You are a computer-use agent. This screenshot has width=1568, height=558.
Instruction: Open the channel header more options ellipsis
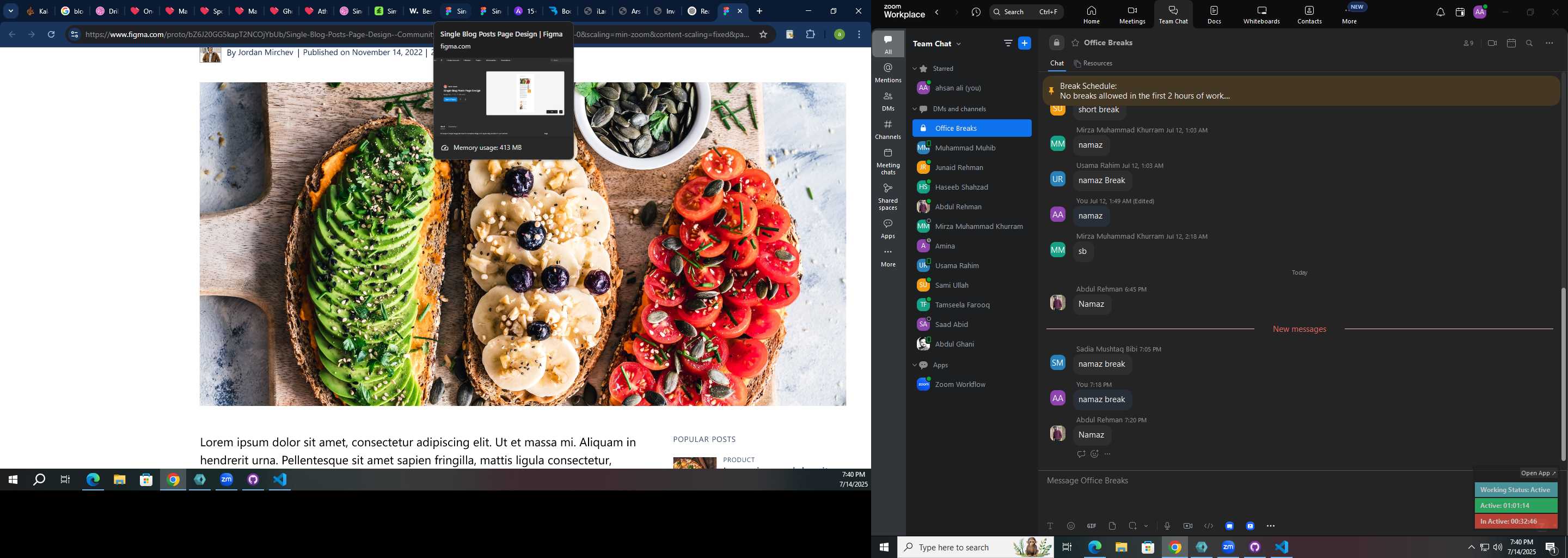tap(1549, 43)
